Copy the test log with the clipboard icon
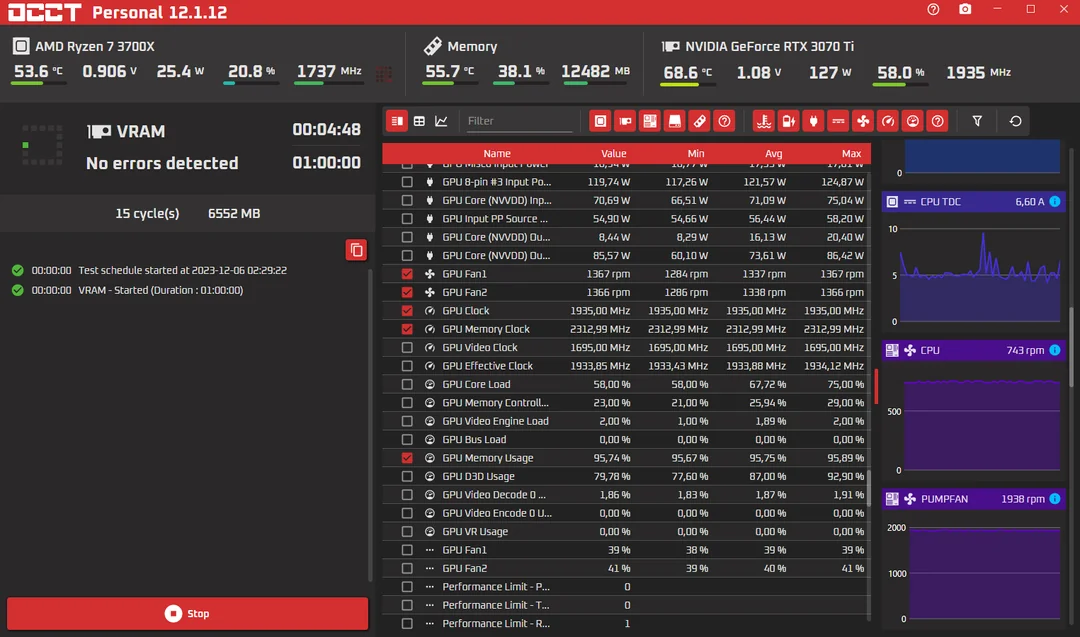The width and height of the screenshot is (1080, 637). (356, 250)
